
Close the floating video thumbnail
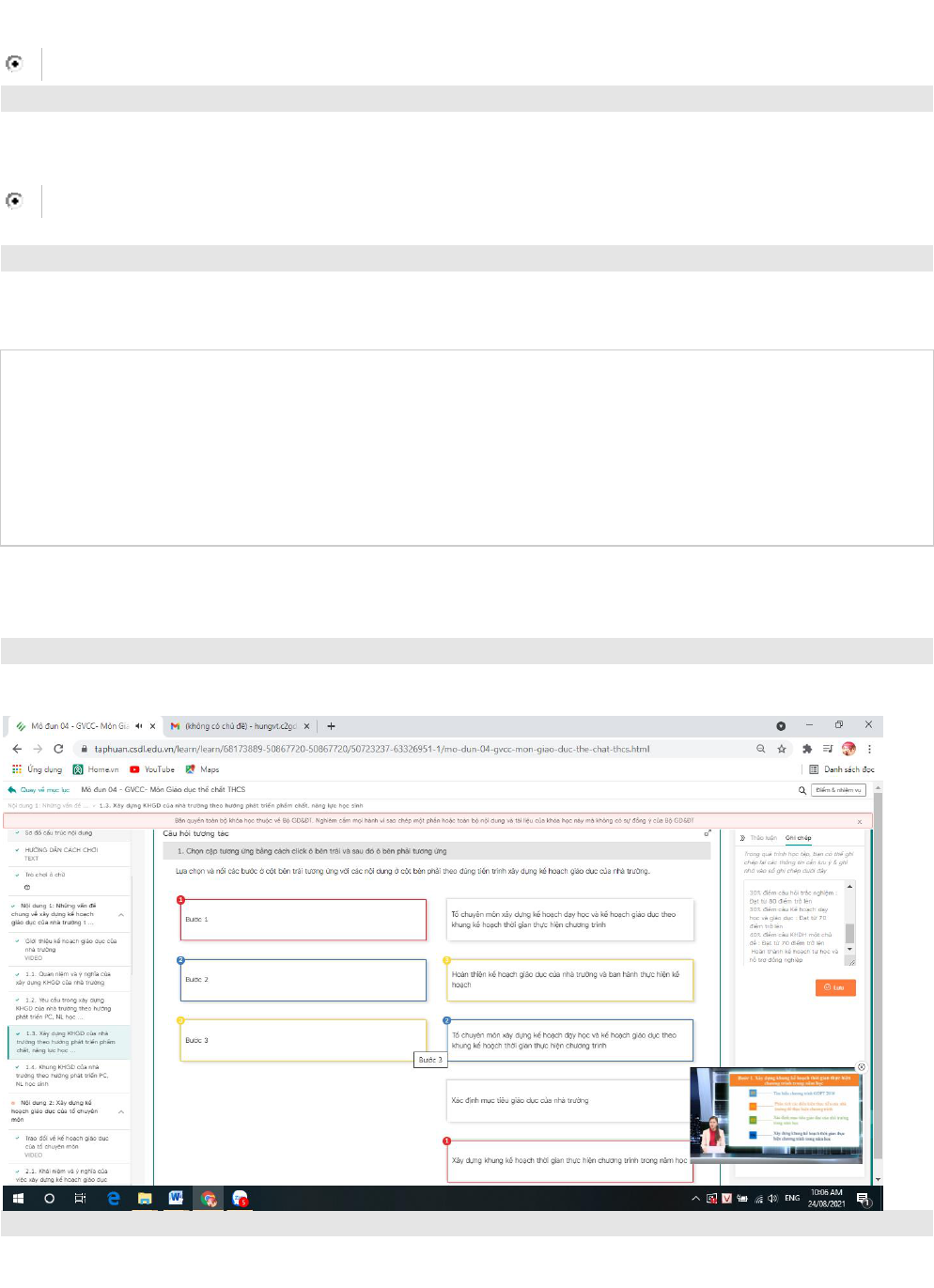click(x=861, y=1067)
